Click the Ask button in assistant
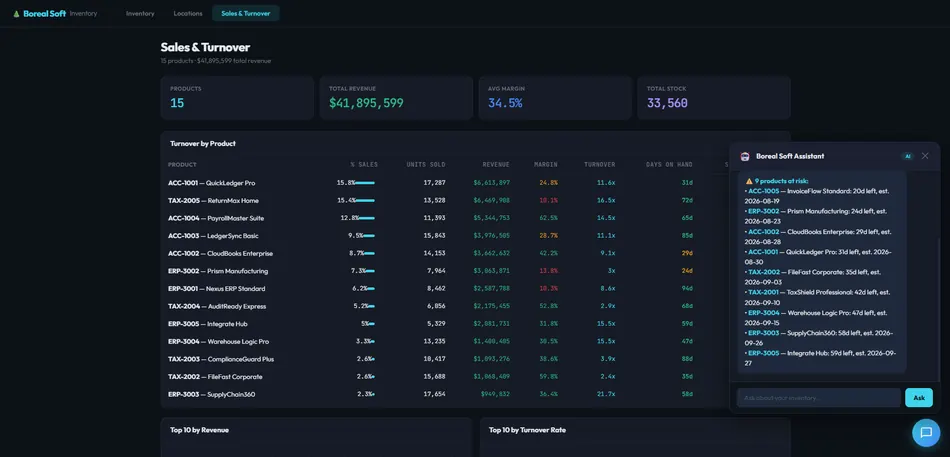This screenshot has width=950, height=457. [918, 398]
